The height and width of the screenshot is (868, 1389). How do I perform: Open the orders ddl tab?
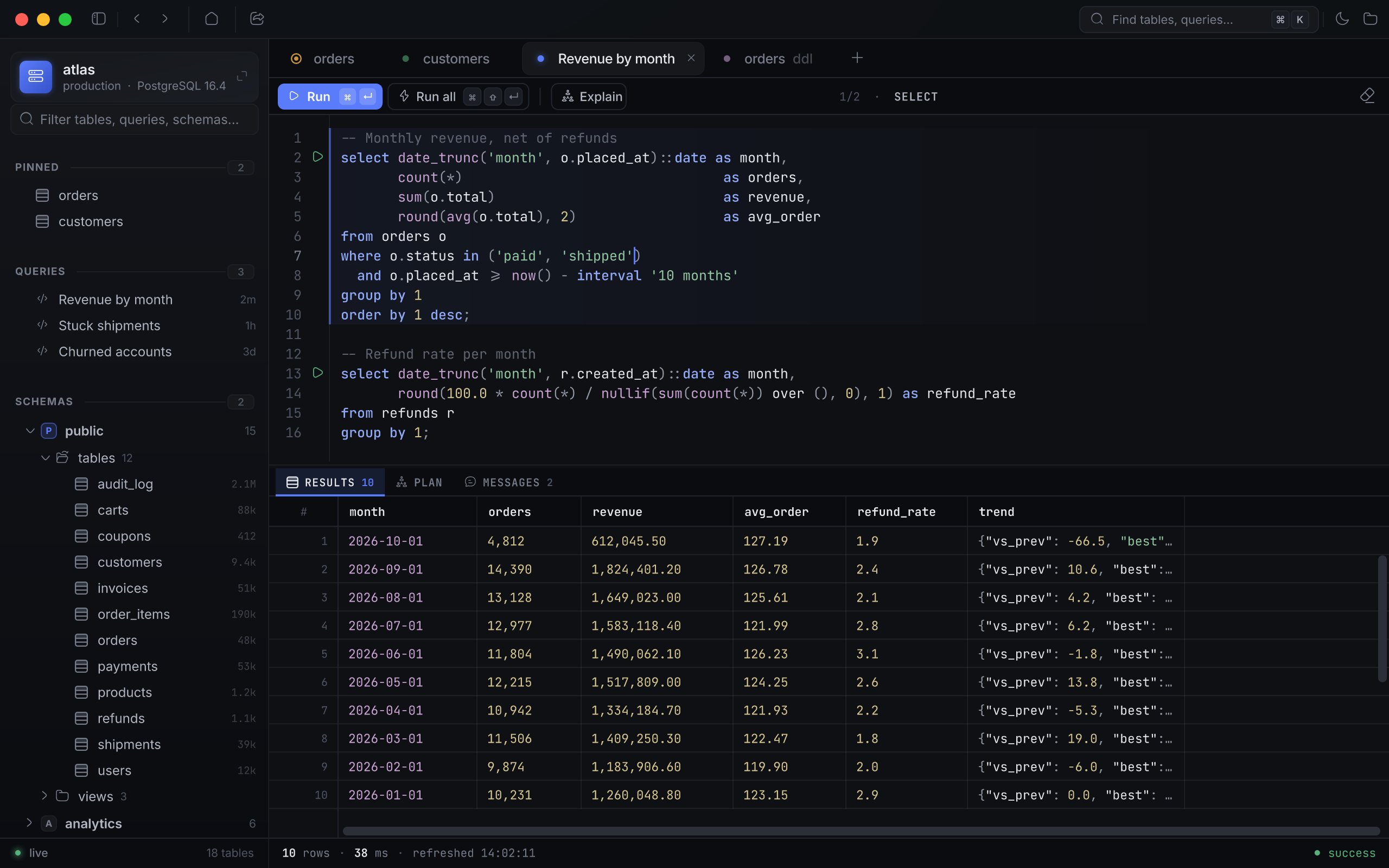click(x=769, y=59)
